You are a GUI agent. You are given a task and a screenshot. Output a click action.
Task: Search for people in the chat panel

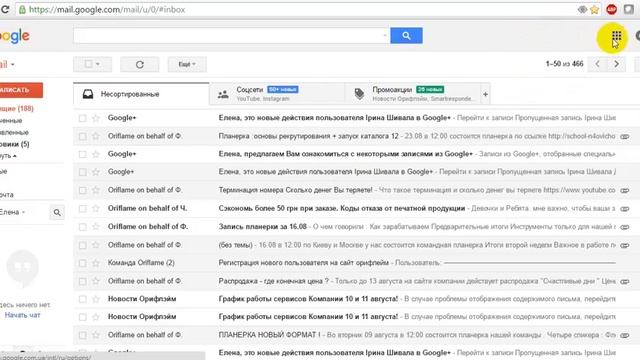[57, 212]
